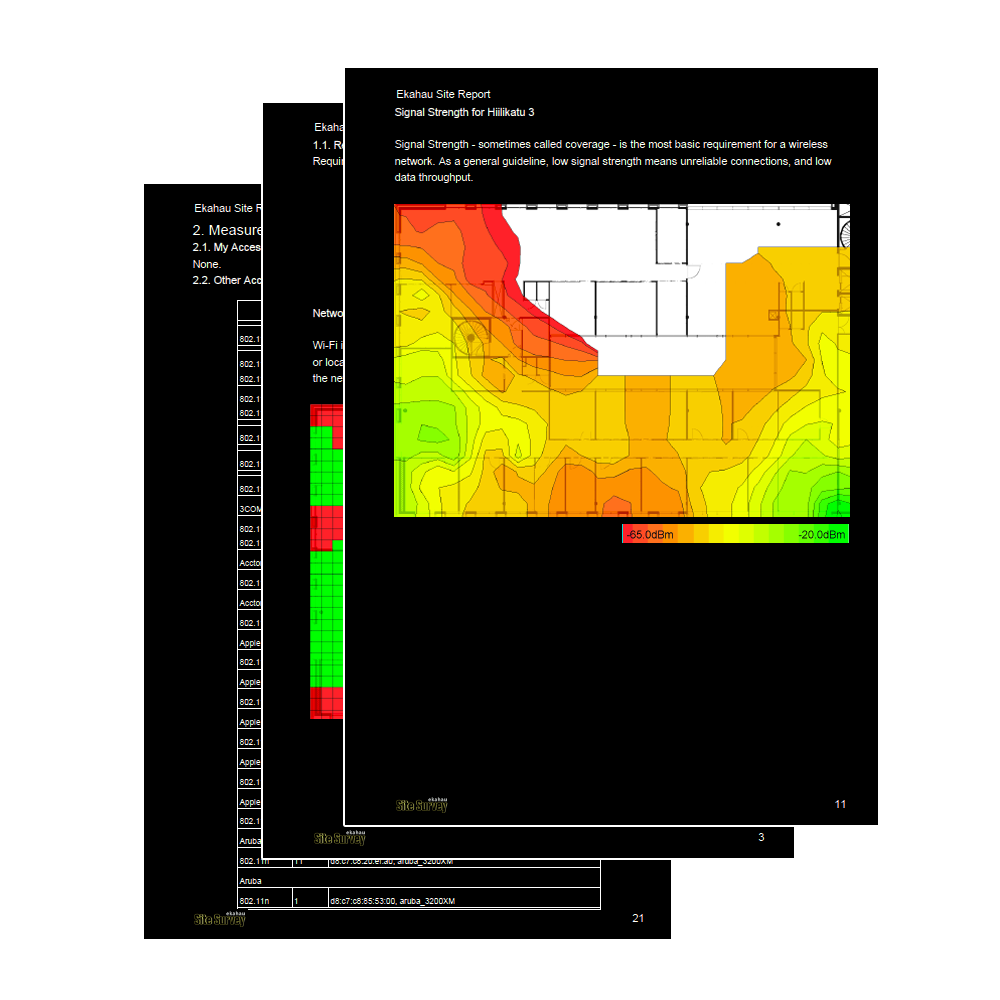Open the signal strength heatmap floor plan

(622, 360)
